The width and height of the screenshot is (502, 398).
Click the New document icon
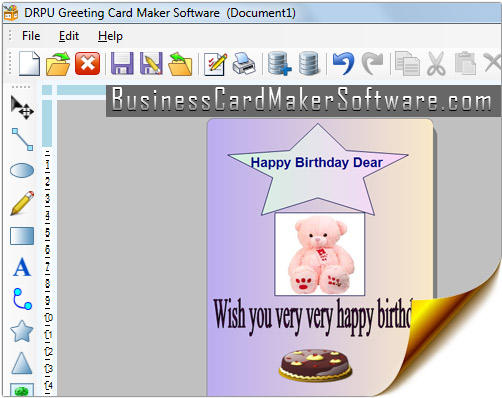tap(29, 63)
